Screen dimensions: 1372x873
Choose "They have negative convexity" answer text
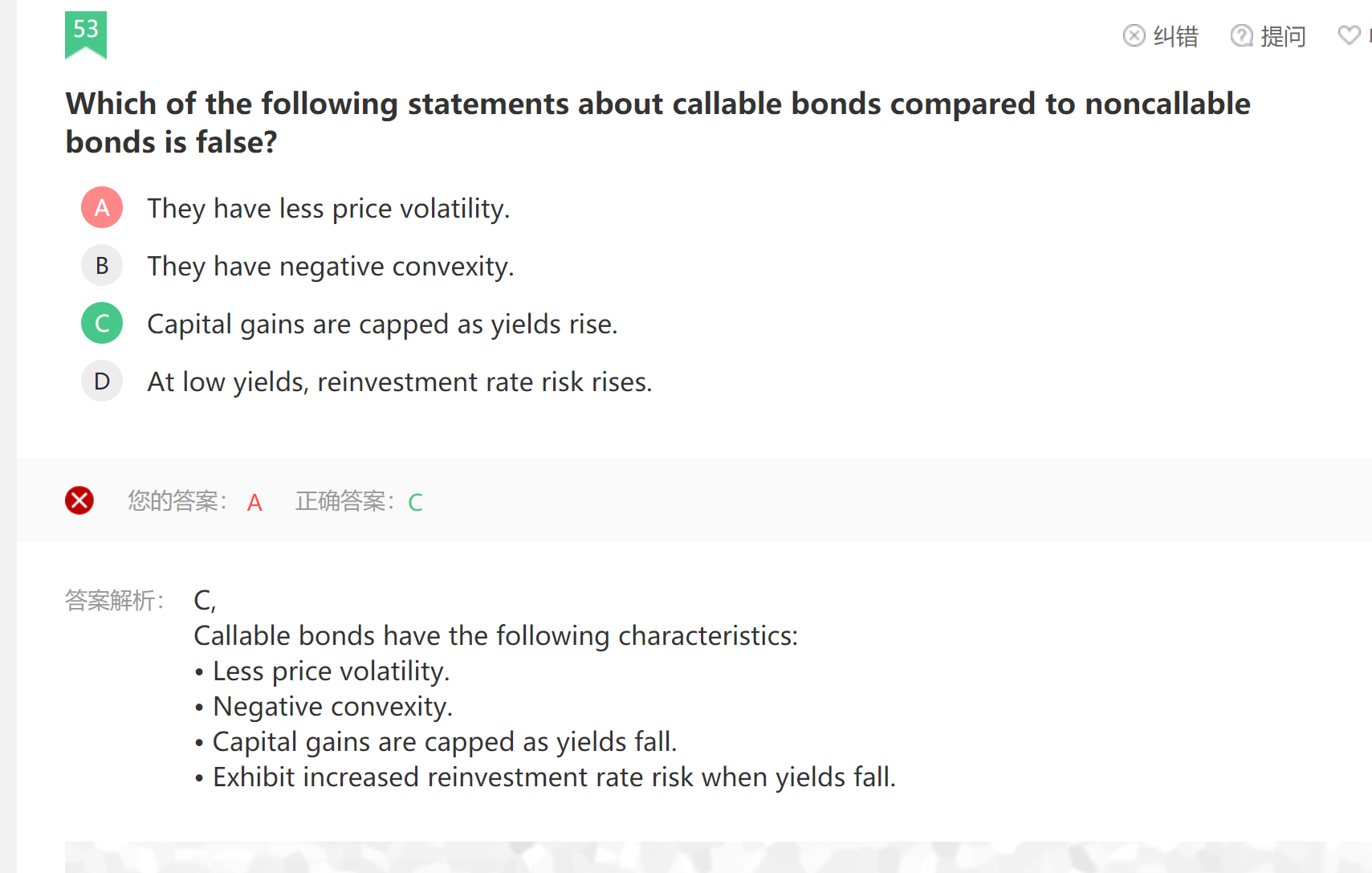331,267
